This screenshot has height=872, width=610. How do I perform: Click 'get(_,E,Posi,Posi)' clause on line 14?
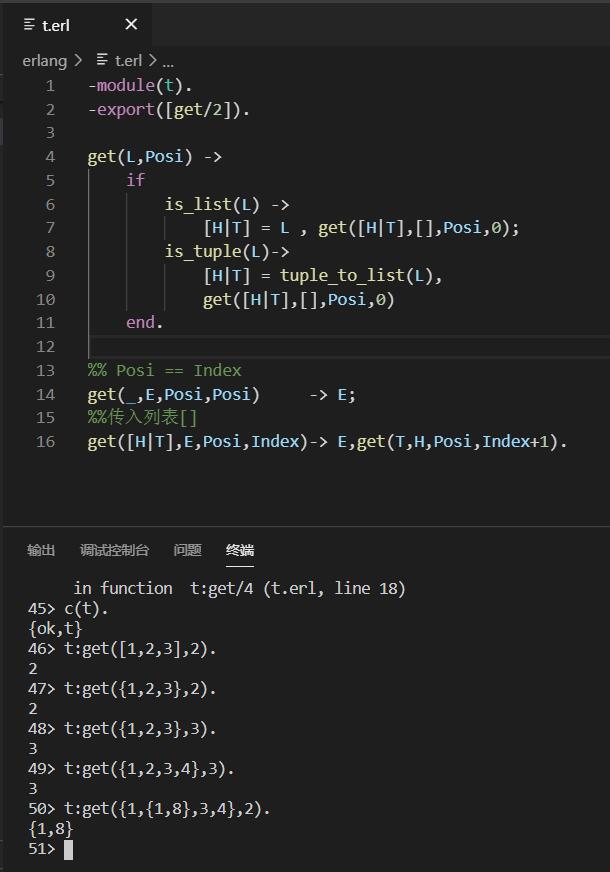[x=173, y=394]
